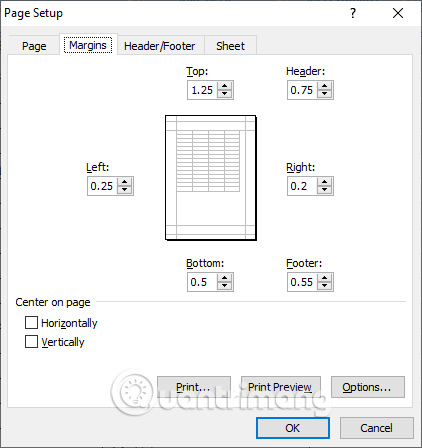Confirm with the OK button
This screenshot has width=422, height=448.
[293, 428]
